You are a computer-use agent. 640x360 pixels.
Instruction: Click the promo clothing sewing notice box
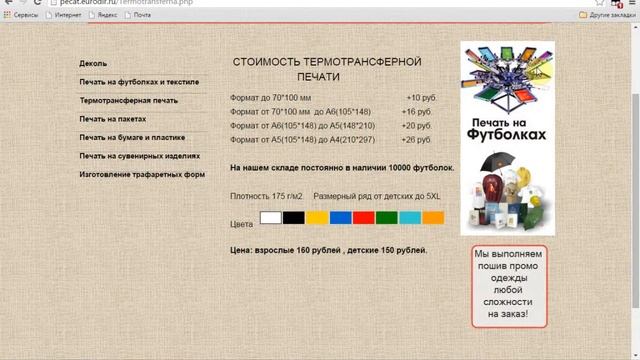[x=509, y=286]
